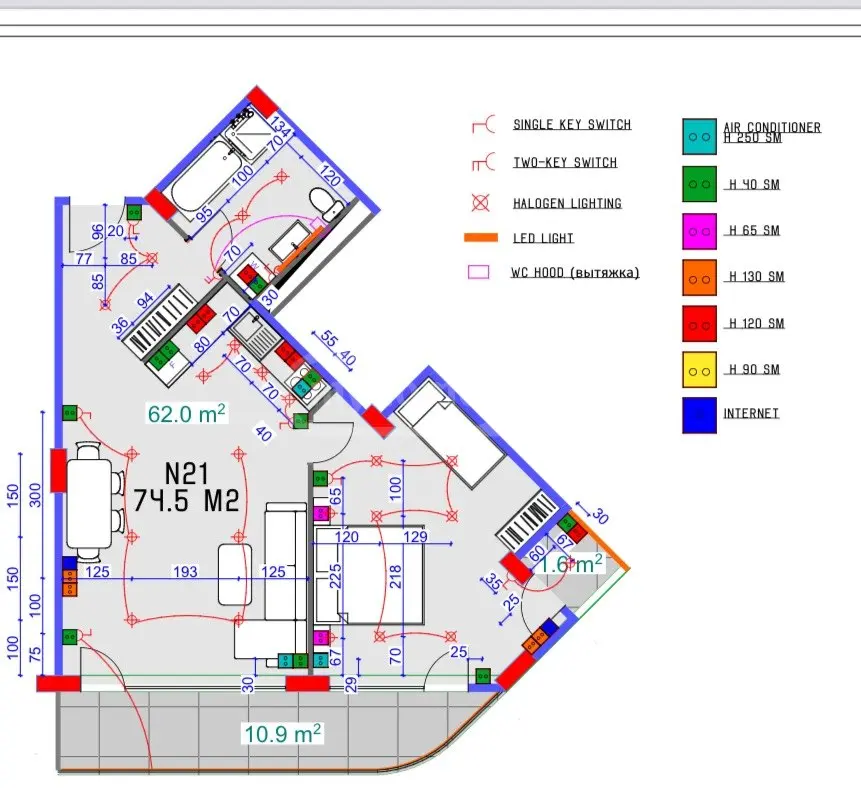
Task: Click the '193' dimension in living room
Action: click(185, 572)
